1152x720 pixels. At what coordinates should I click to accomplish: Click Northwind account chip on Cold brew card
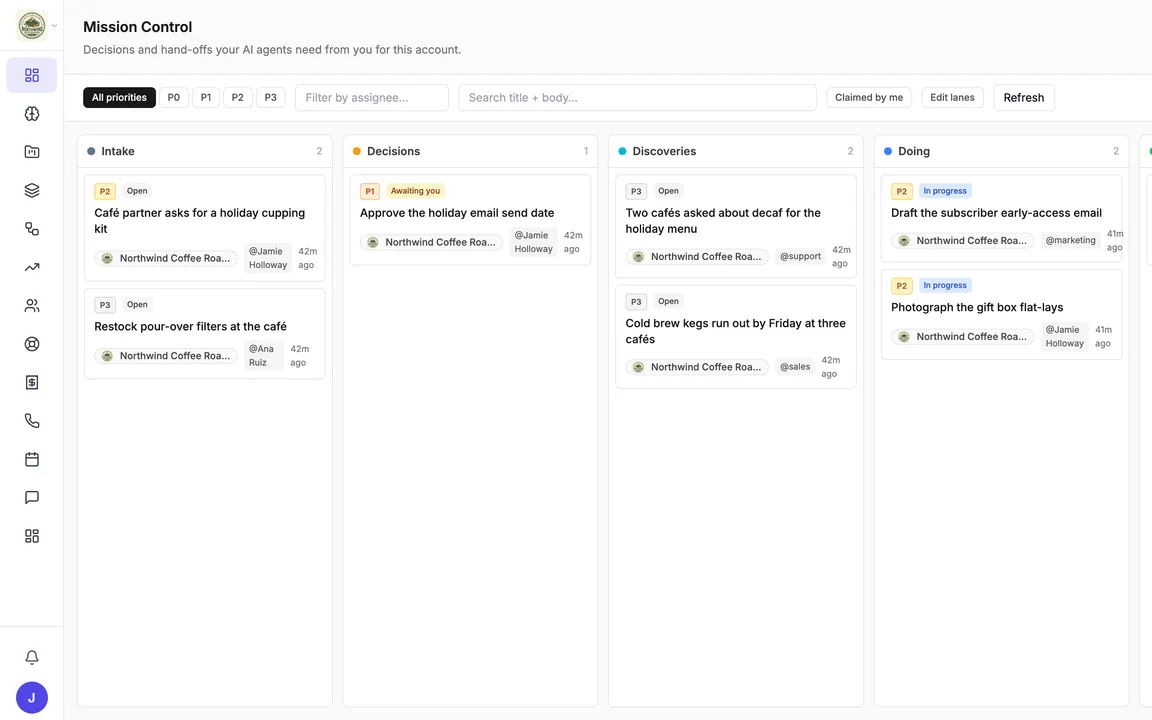point(697,367)
